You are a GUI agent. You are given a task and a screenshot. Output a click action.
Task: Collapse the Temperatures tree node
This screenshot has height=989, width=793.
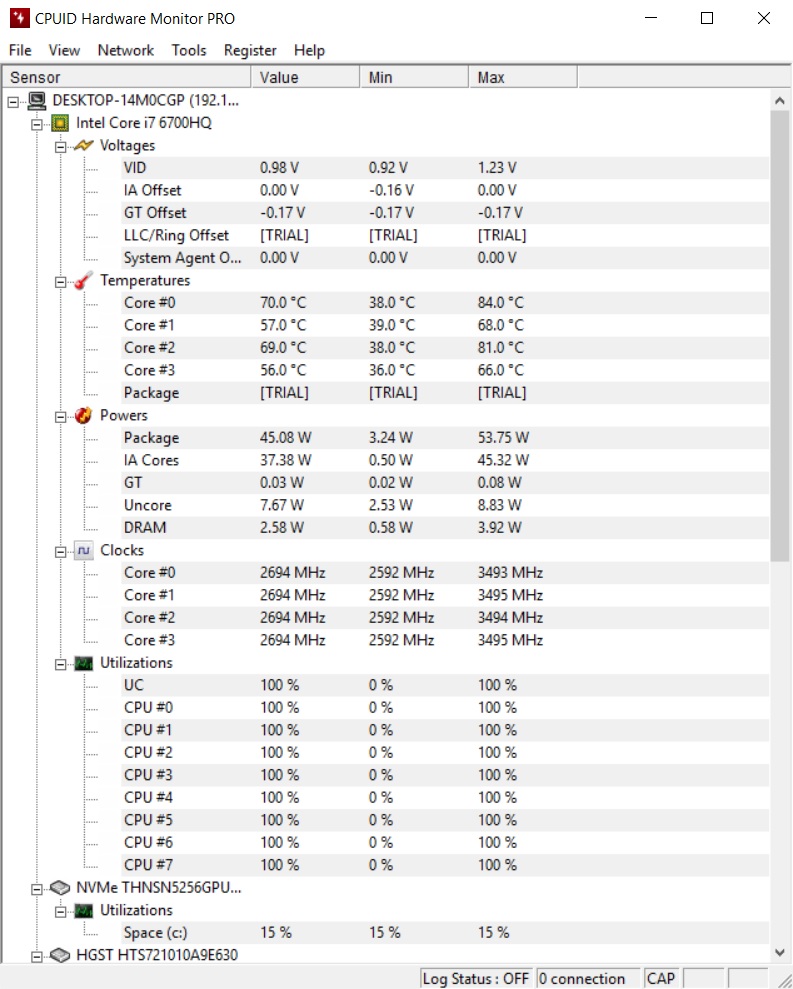[x=61, y=282]
